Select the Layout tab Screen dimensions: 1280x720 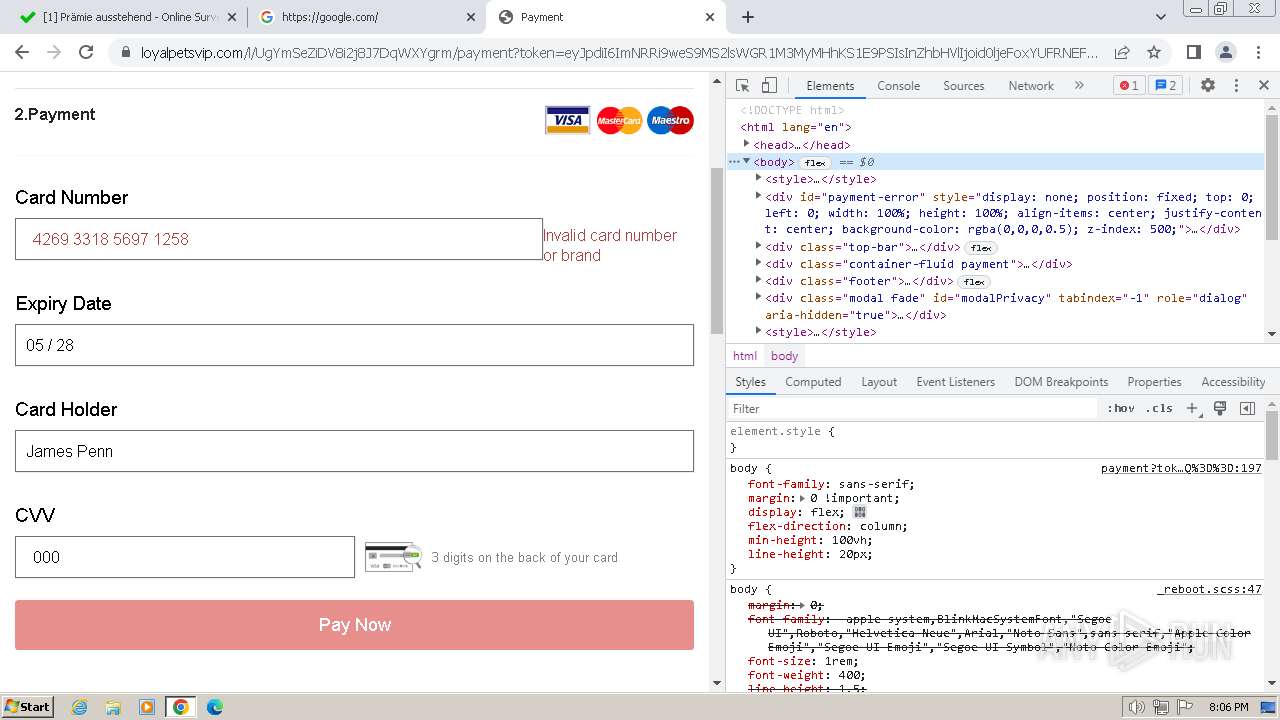(x=879, y=382)
